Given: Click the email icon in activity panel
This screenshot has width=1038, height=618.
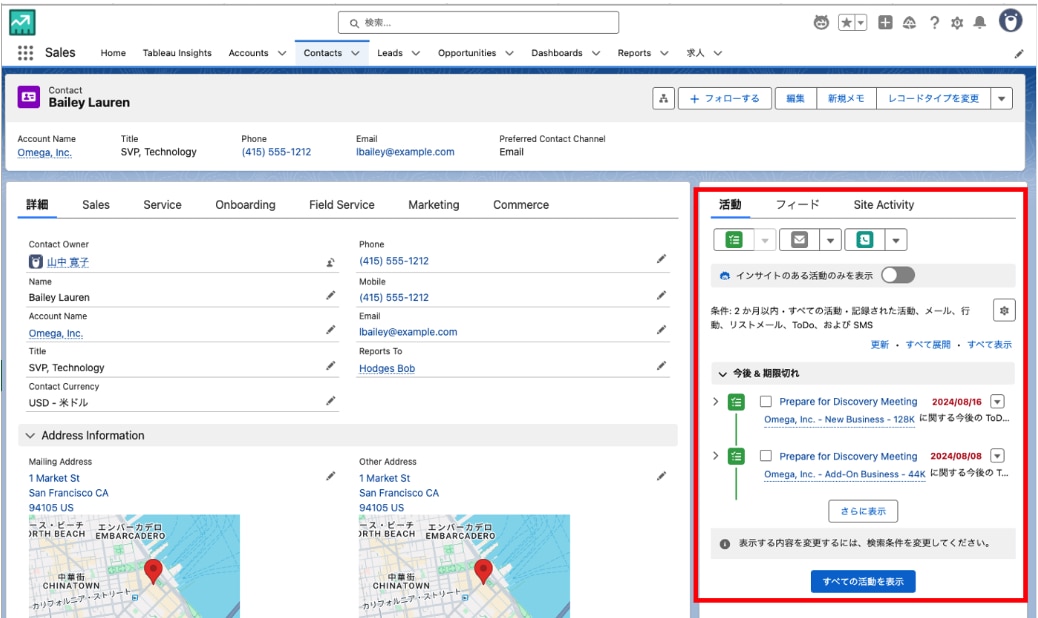Looking at the screenshot, I should 798,240.
